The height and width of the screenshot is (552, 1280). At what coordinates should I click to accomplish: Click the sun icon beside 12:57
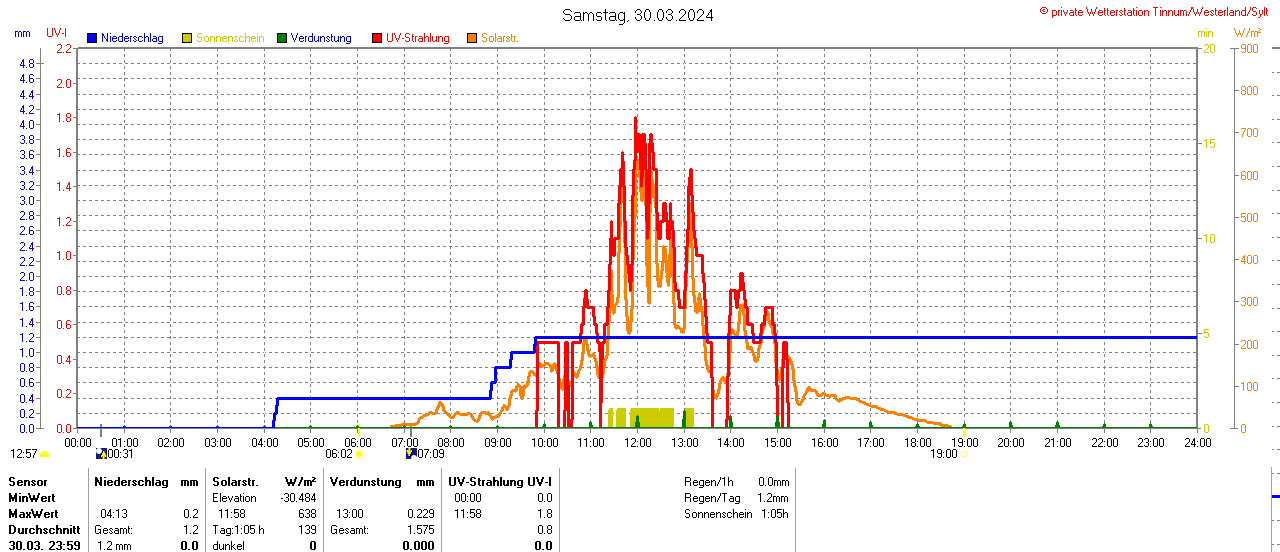(45, 454)
